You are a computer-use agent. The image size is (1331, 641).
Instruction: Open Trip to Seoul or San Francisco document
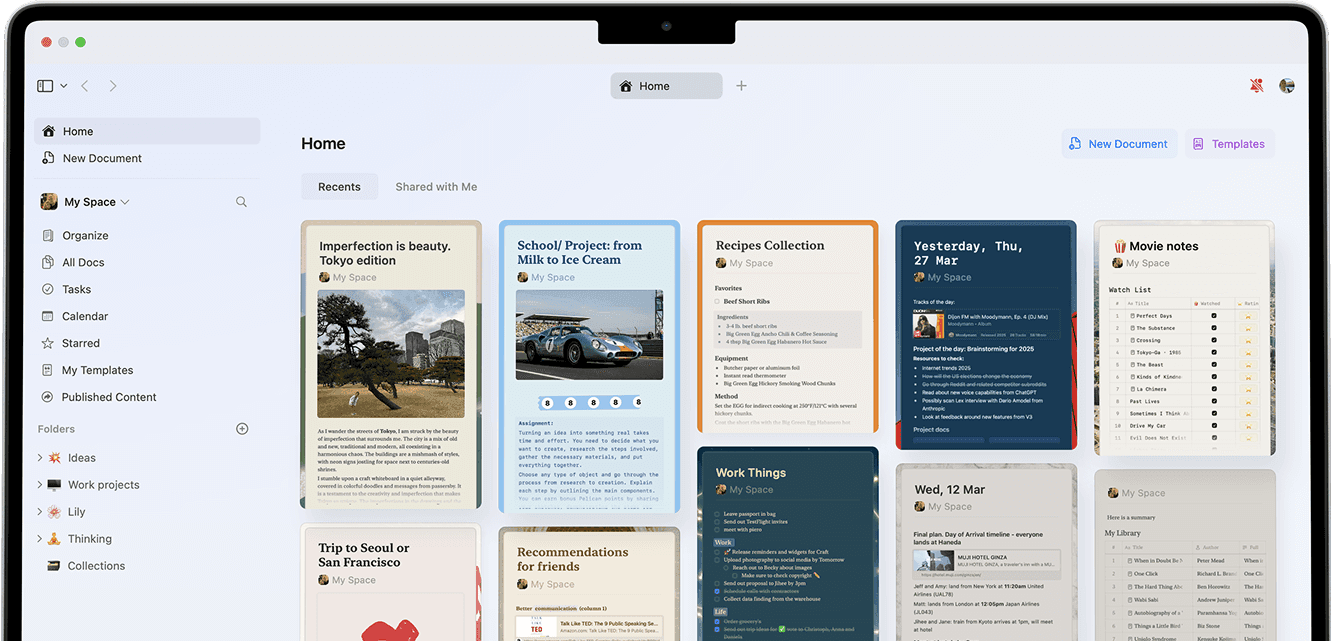(391, 582)
